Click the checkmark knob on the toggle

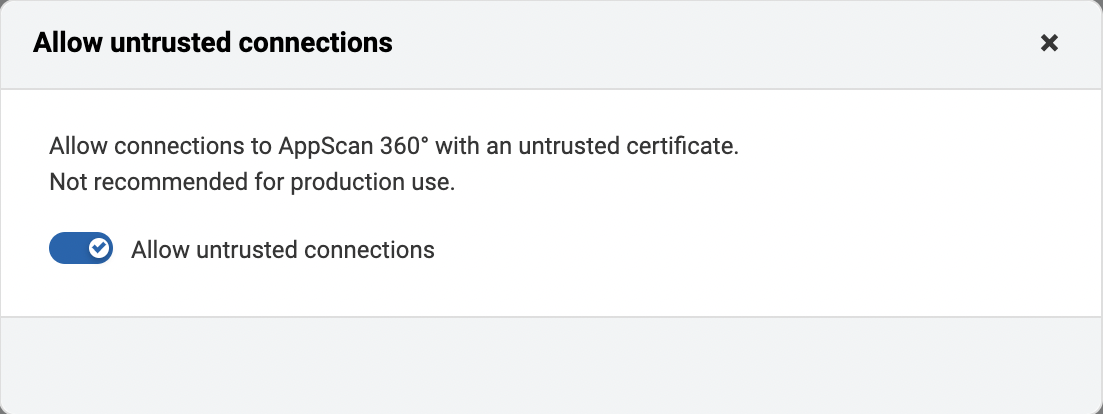click(98, 249)
